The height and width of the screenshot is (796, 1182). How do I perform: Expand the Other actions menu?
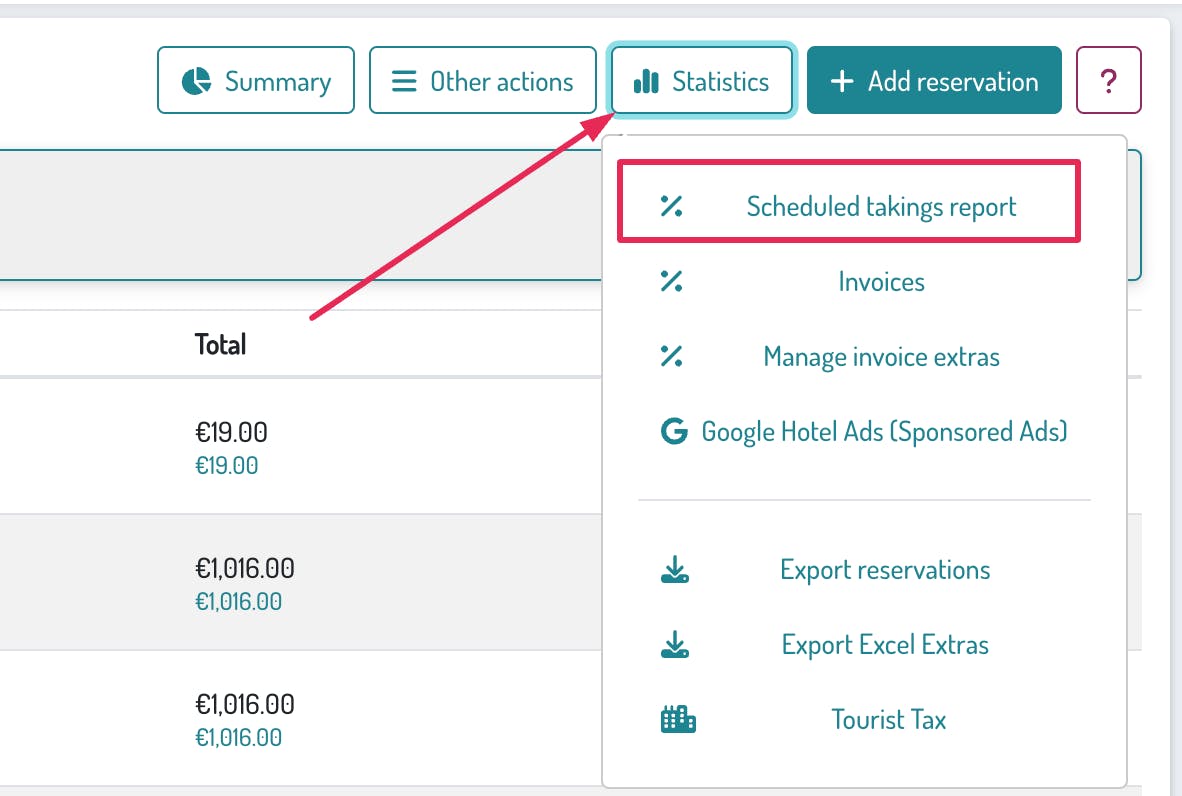coord(482,81)
